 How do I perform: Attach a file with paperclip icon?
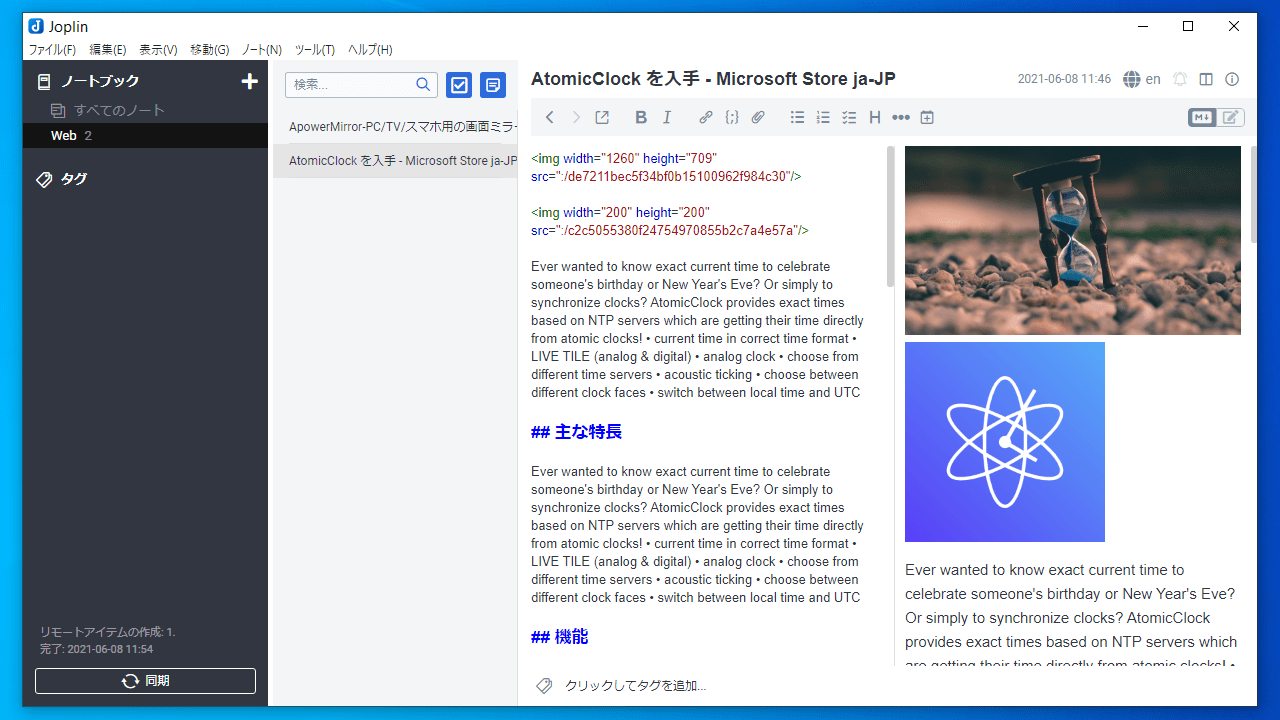758,118
